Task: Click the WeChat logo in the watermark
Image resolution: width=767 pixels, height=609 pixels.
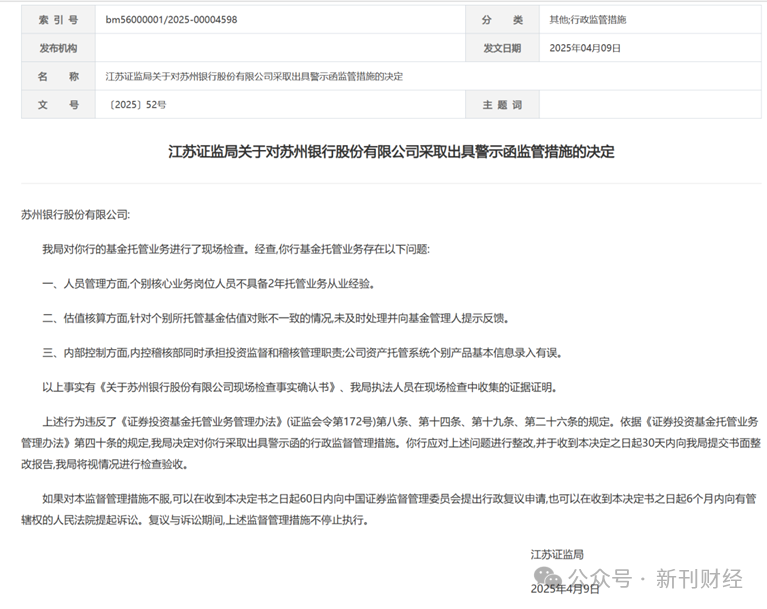Action: pos(547,578)
